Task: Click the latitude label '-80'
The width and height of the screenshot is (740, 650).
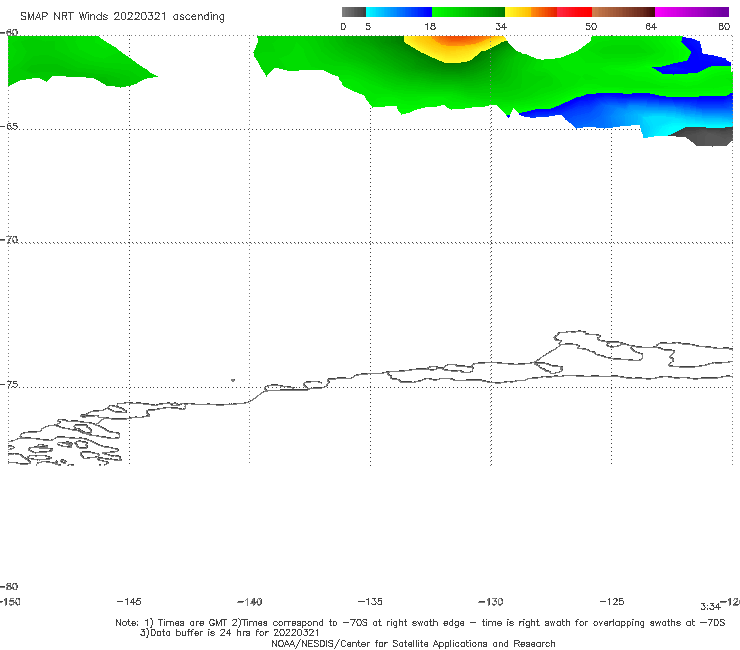Action: tap(9, 587)
